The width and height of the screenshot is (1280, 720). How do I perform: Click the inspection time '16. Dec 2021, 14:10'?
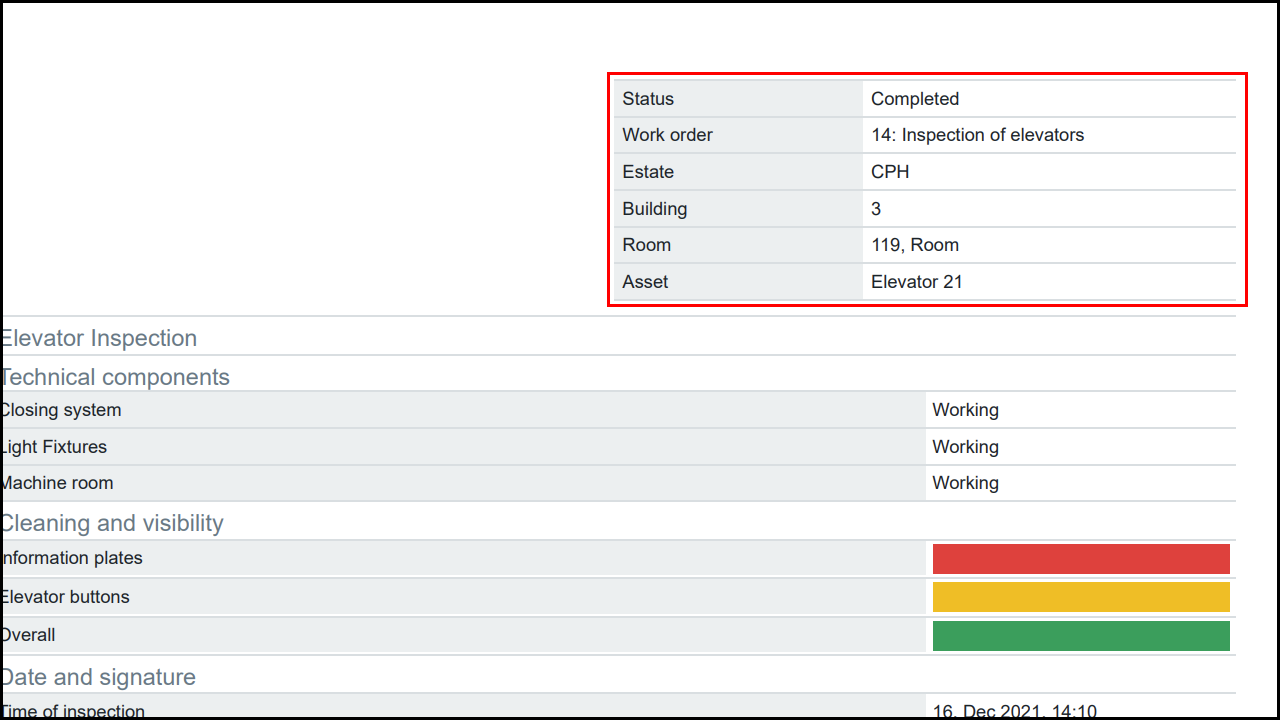[1014, 711]
